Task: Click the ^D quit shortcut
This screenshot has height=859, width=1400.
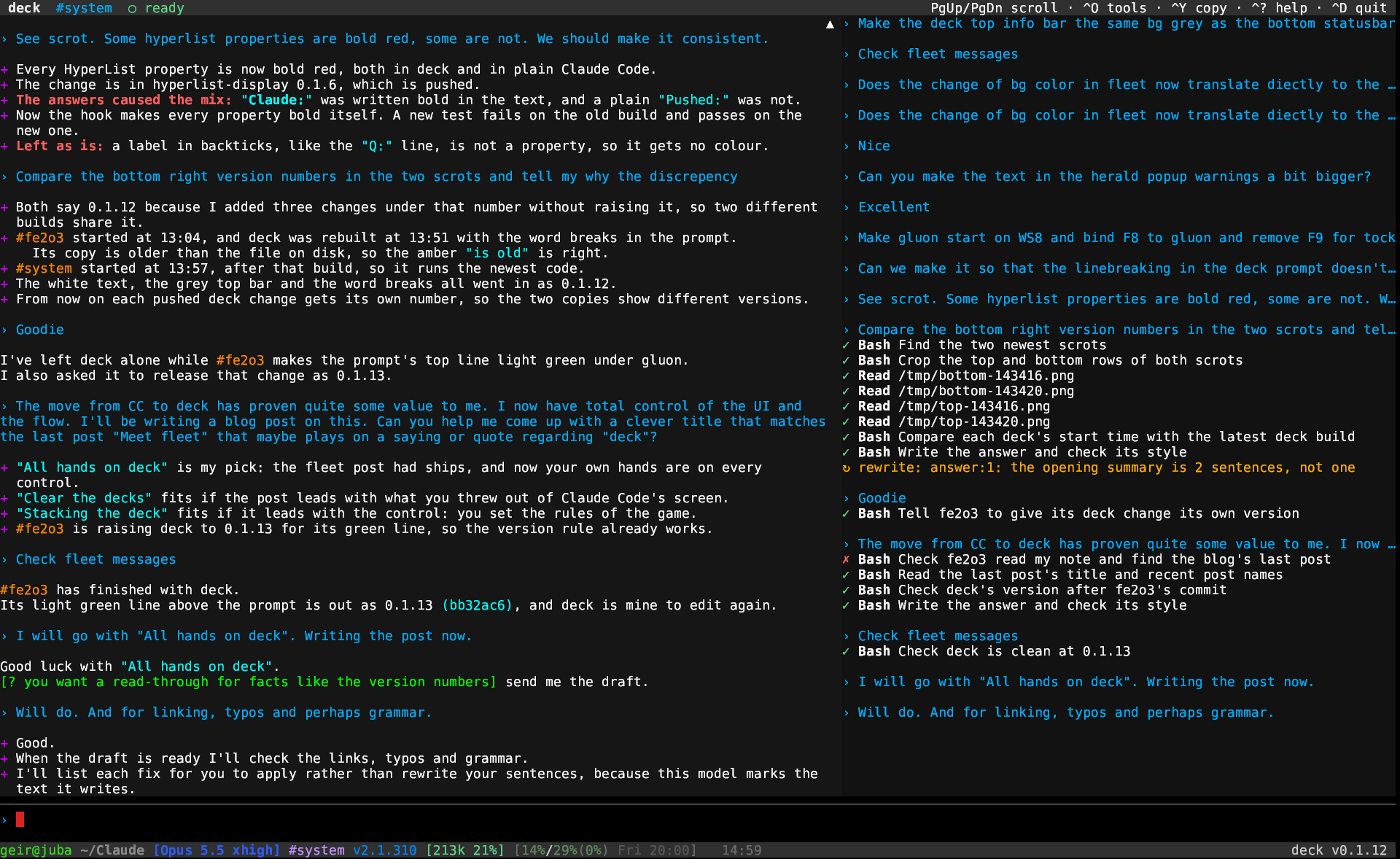Action: click(1359, 8)
